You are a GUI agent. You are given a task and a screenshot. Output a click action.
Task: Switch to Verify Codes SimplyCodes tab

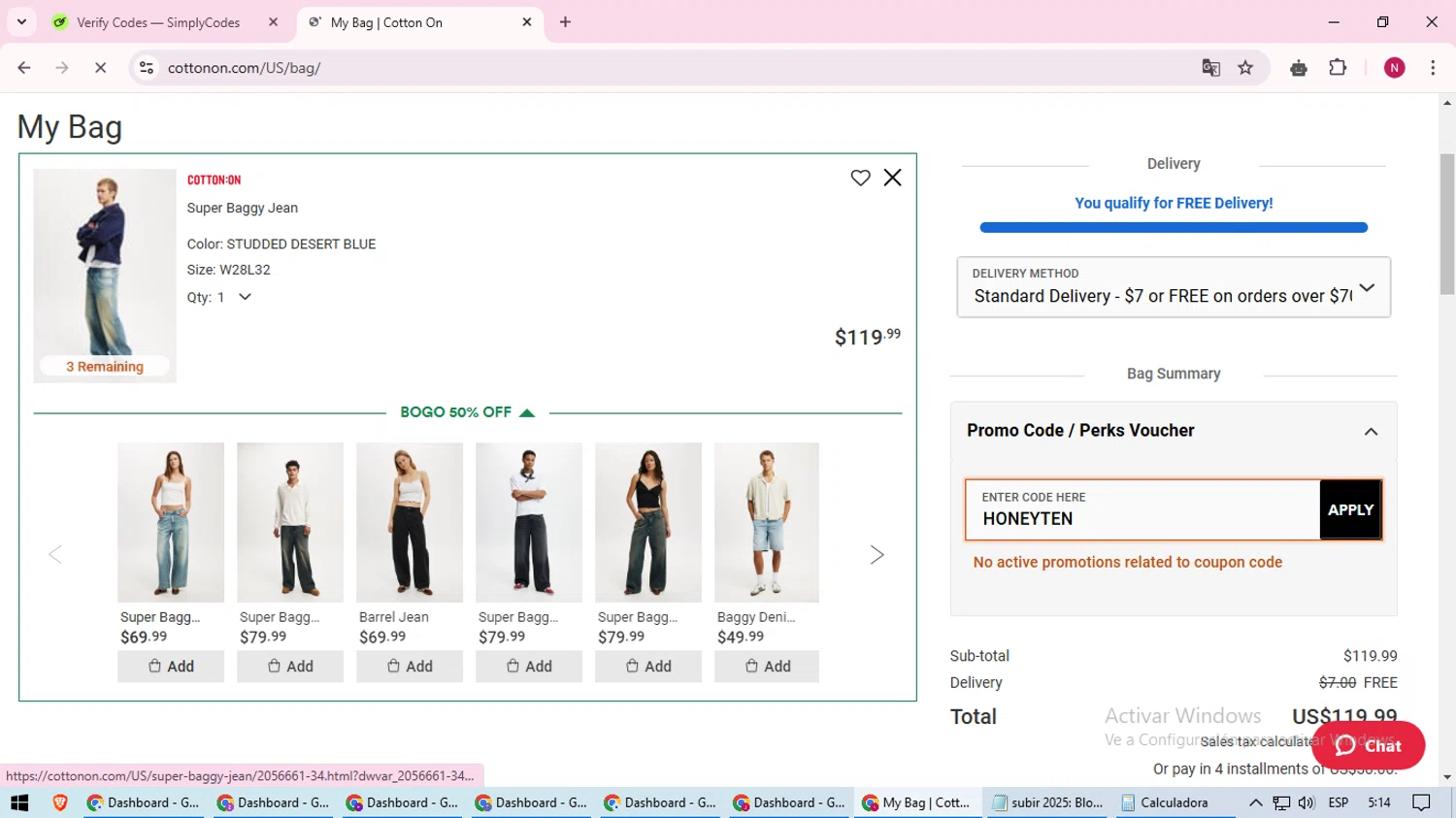(x=160, y=22)
